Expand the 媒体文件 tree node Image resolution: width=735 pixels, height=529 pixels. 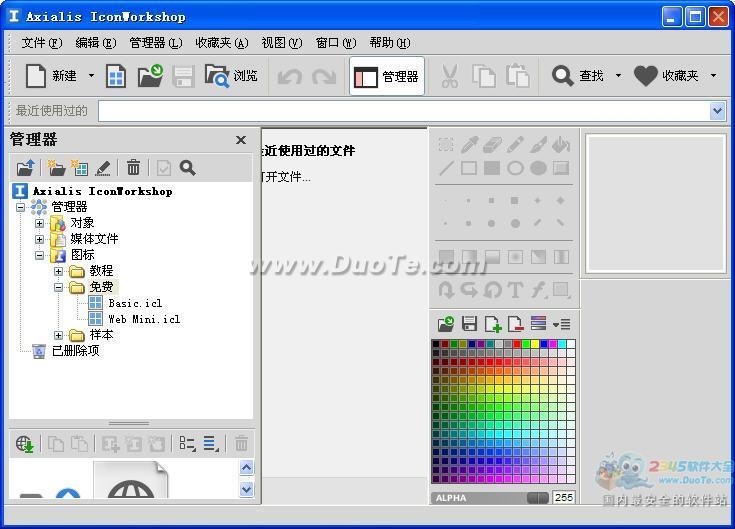[x=39, y=239]
